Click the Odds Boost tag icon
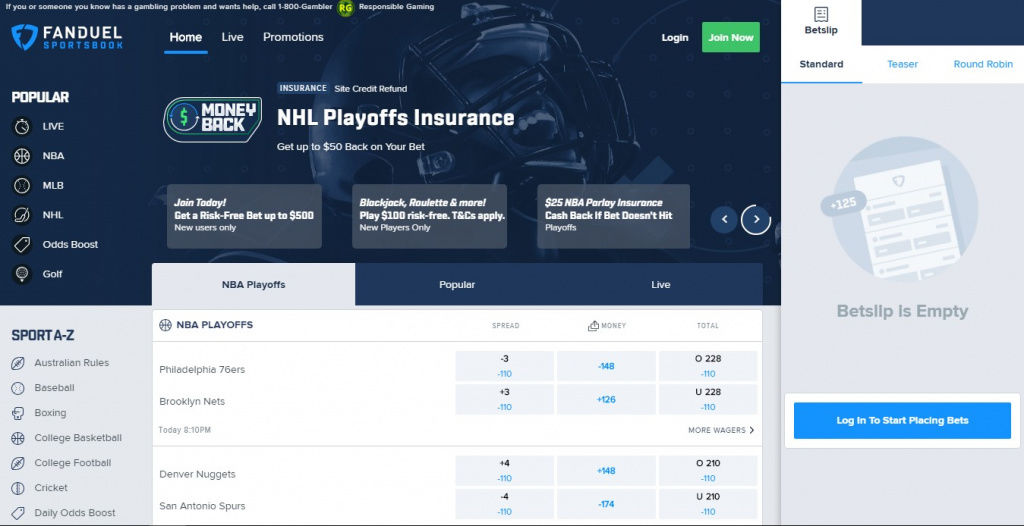 click(22, 244)
